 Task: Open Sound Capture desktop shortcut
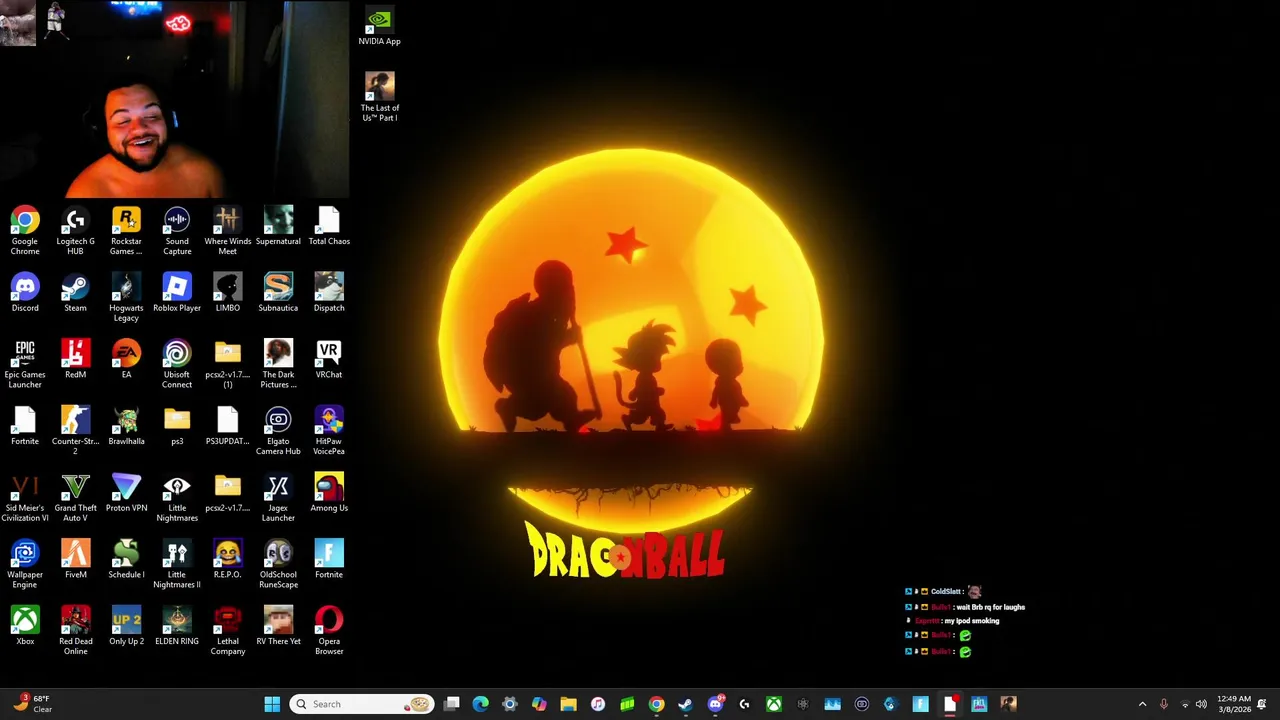click(177, 230)
